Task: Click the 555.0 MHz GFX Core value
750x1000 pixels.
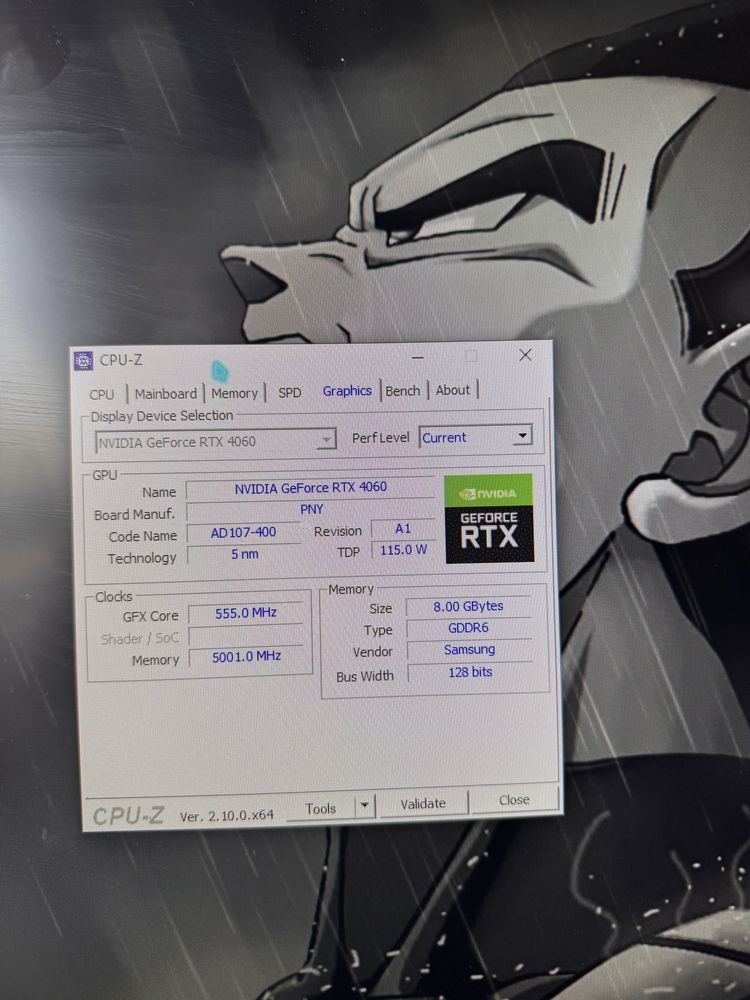Action: tap(246, 614)
